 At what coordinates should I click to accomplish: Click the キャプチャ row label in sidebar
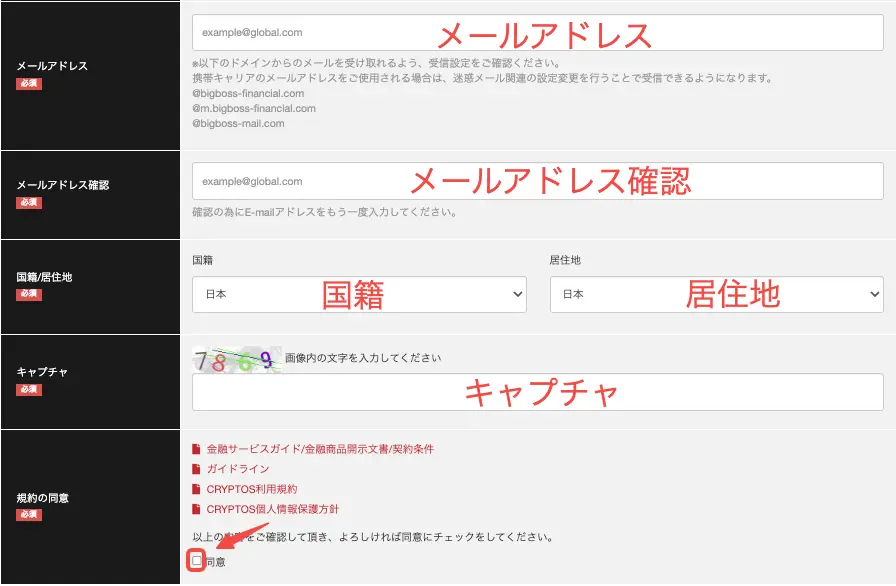[x=42, y=372]
